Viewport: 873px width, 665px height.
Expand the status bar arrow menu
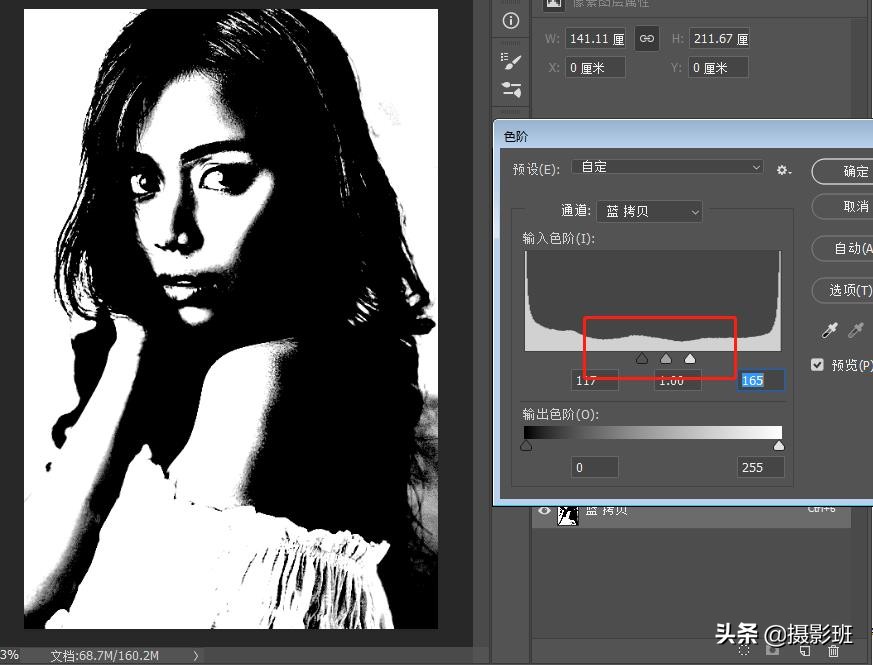pos(196,656)
